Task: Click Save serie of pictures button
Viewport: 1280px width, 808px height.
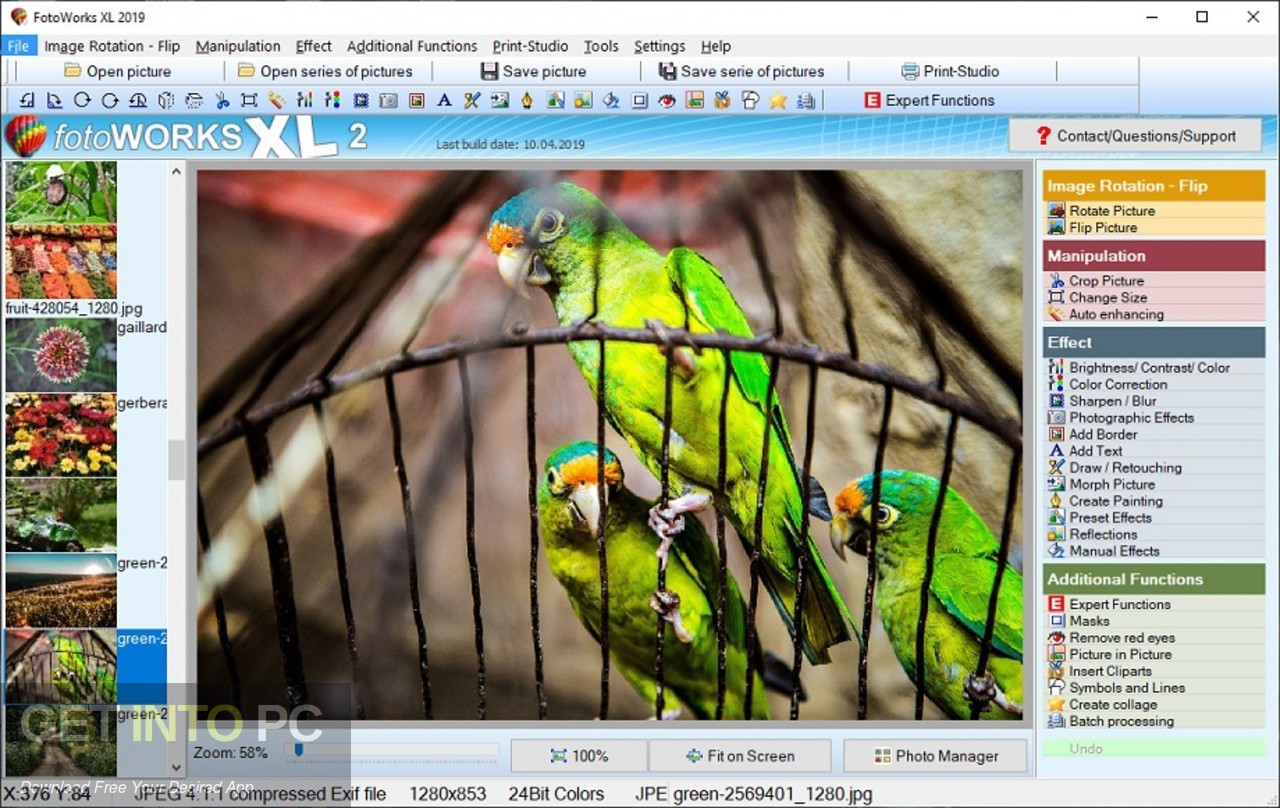Action: coord(741,71)
